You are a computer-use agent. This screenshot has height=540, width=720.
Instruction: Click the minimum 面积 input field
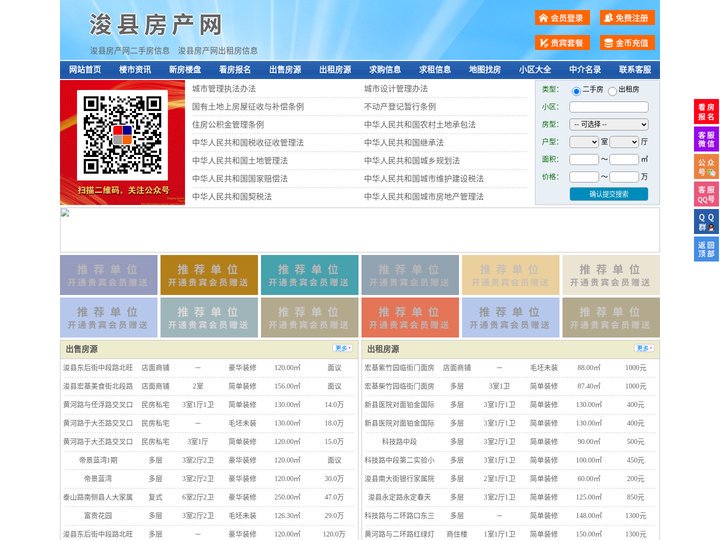[584, 159]
